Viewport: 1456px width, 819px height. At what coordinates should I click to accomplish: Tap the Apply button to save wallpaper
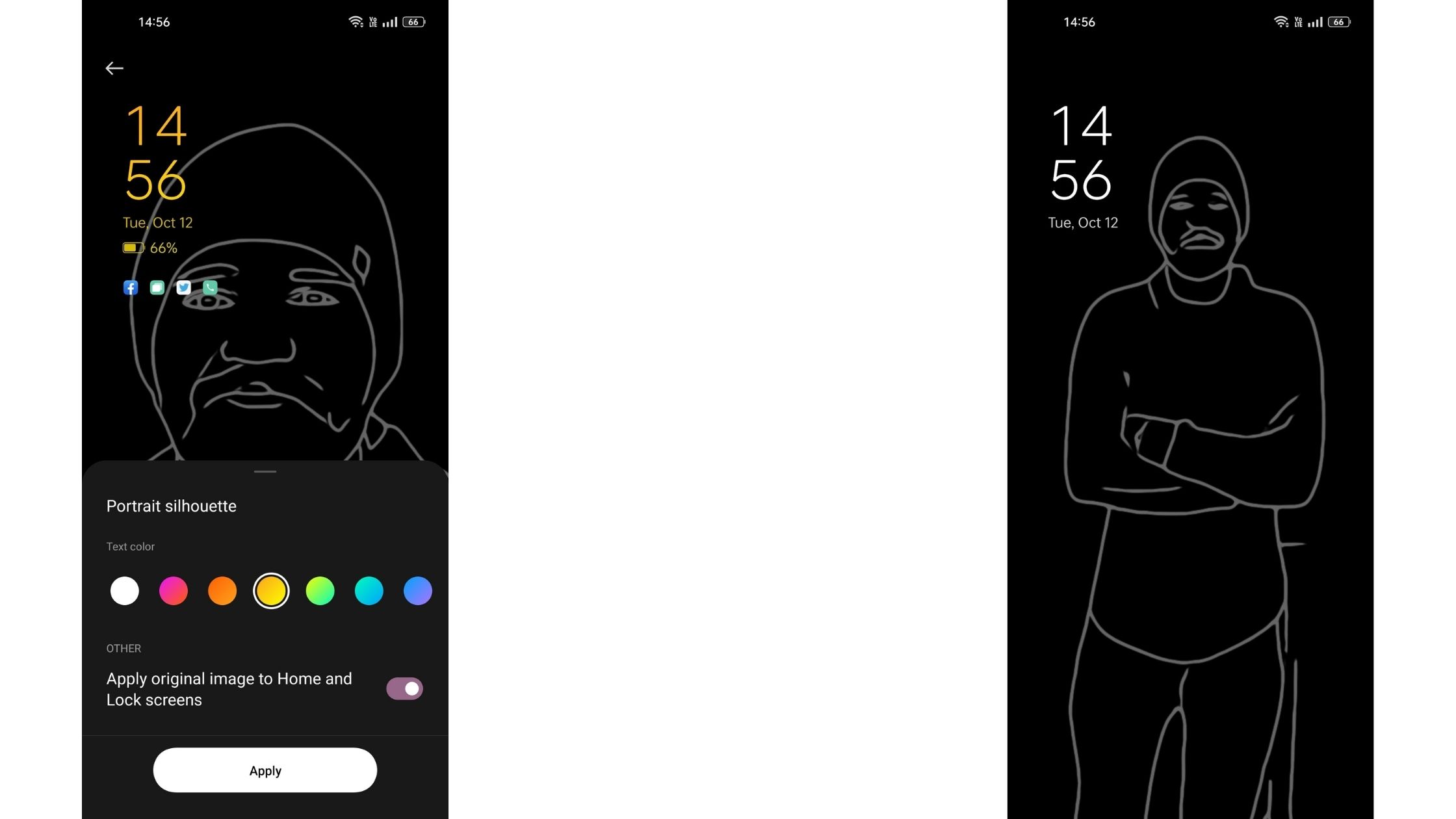(x=265, y=770)
